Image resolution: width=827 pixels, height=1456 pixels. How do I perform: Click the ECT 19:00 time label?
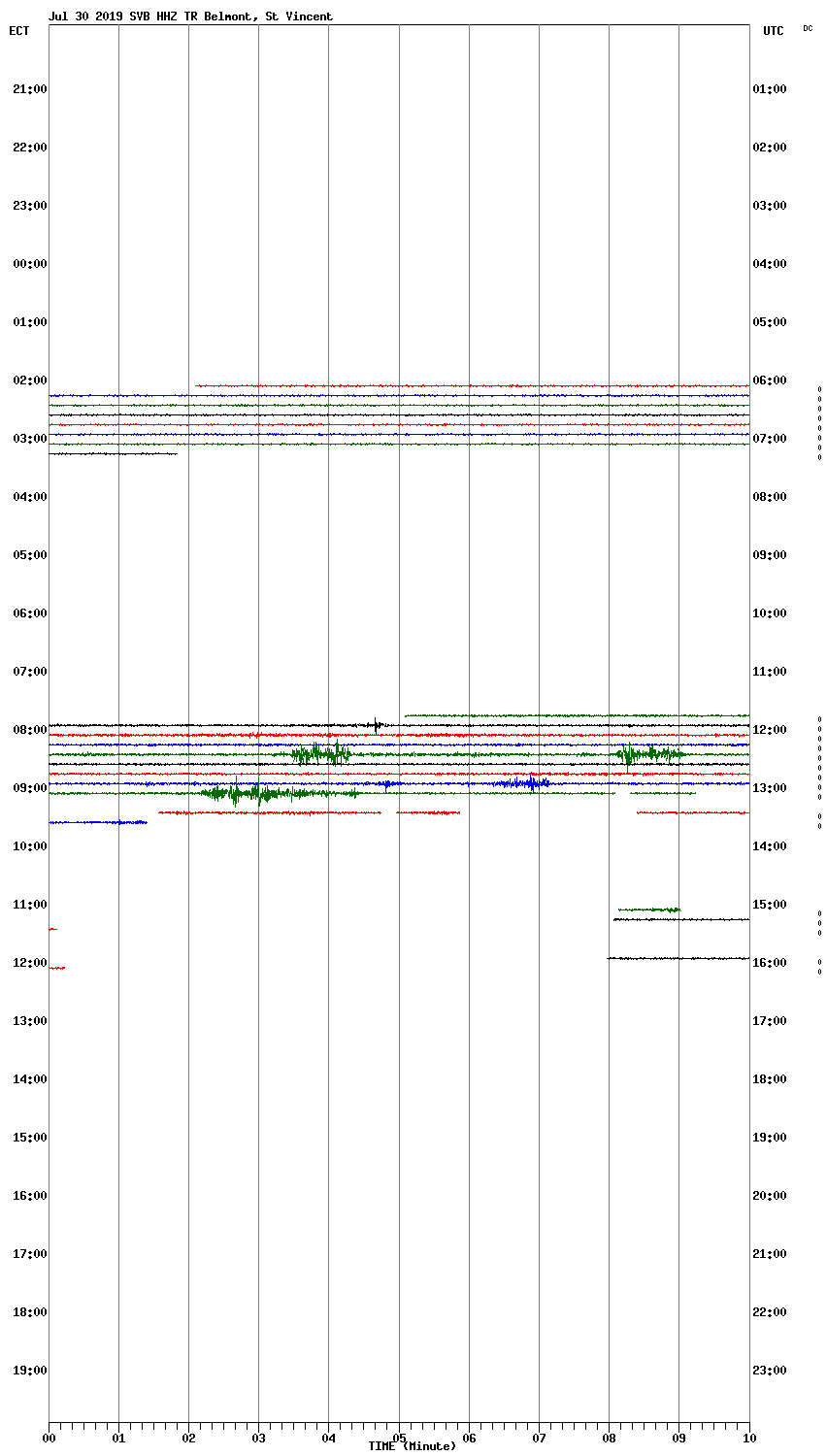tap(30, 1371)
